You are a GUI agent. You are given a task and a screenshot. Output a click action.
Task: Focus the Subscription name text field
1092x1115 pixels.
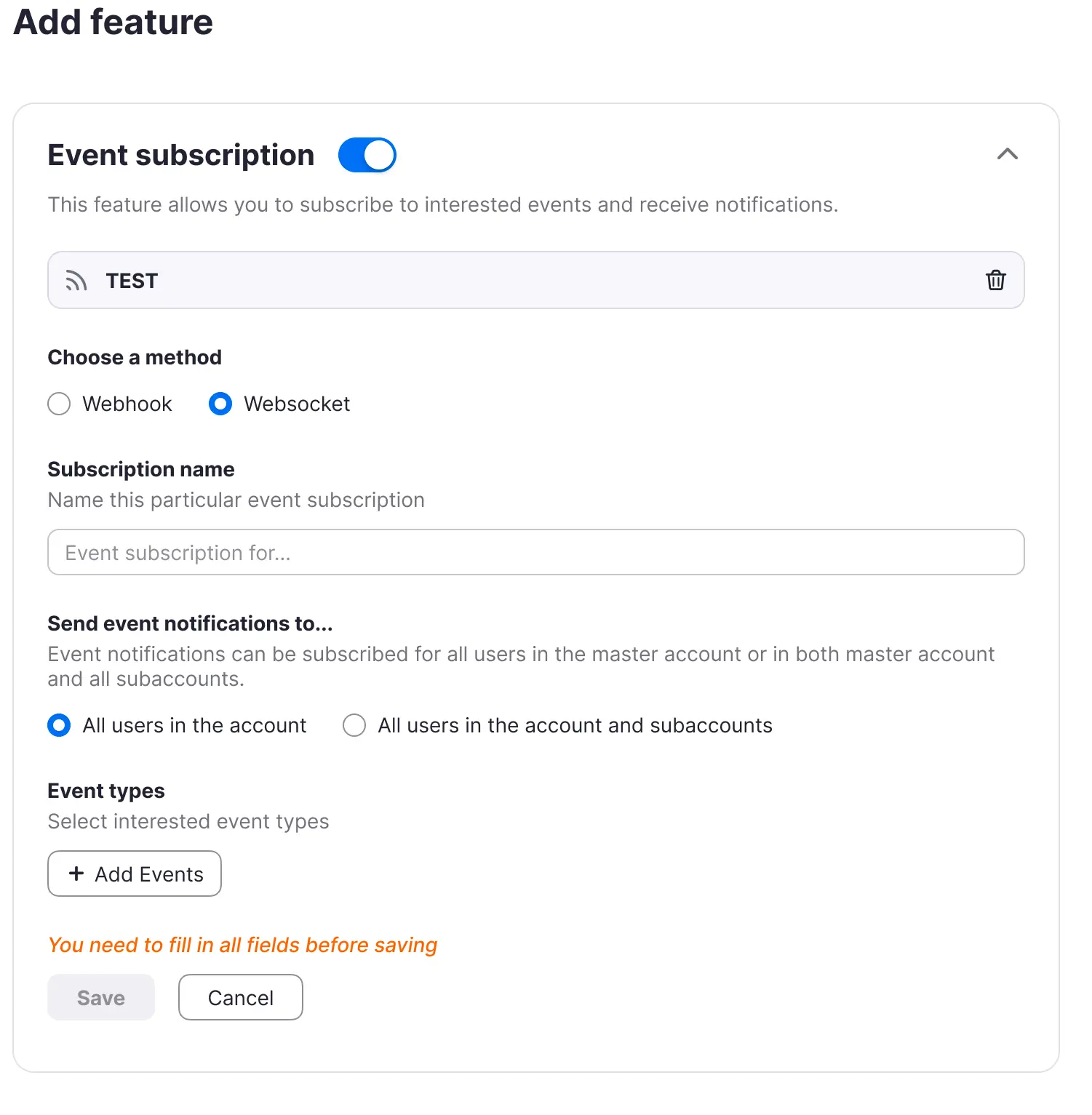point(535,553)
